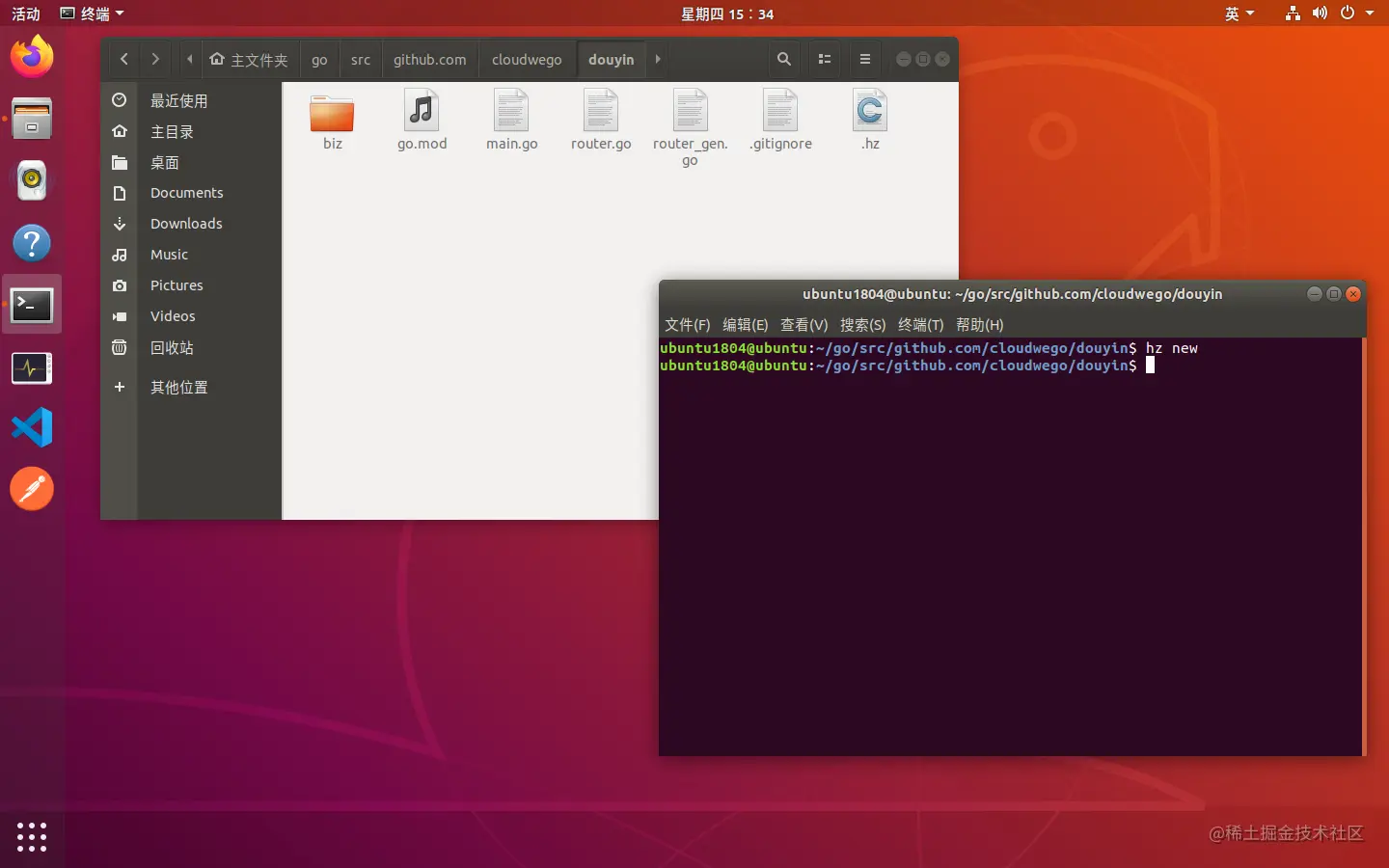This screenshot has width=1389, height=868.
Task: Select douyin in path bar
Action: point(612,59)
